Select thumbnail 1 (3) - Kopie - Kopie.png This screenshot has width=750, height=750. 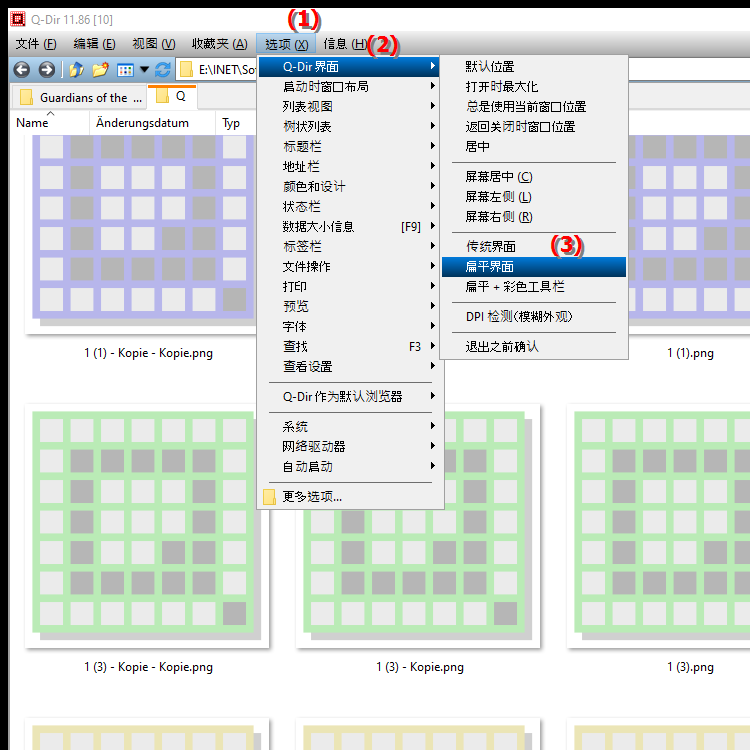tap(147, 526)
